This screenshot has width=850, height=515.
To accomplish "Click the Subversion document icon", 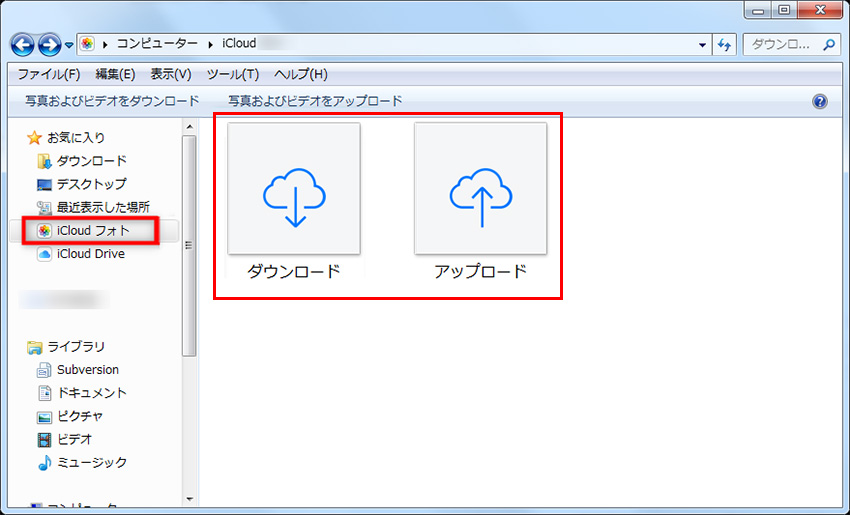I will [44, 370].
